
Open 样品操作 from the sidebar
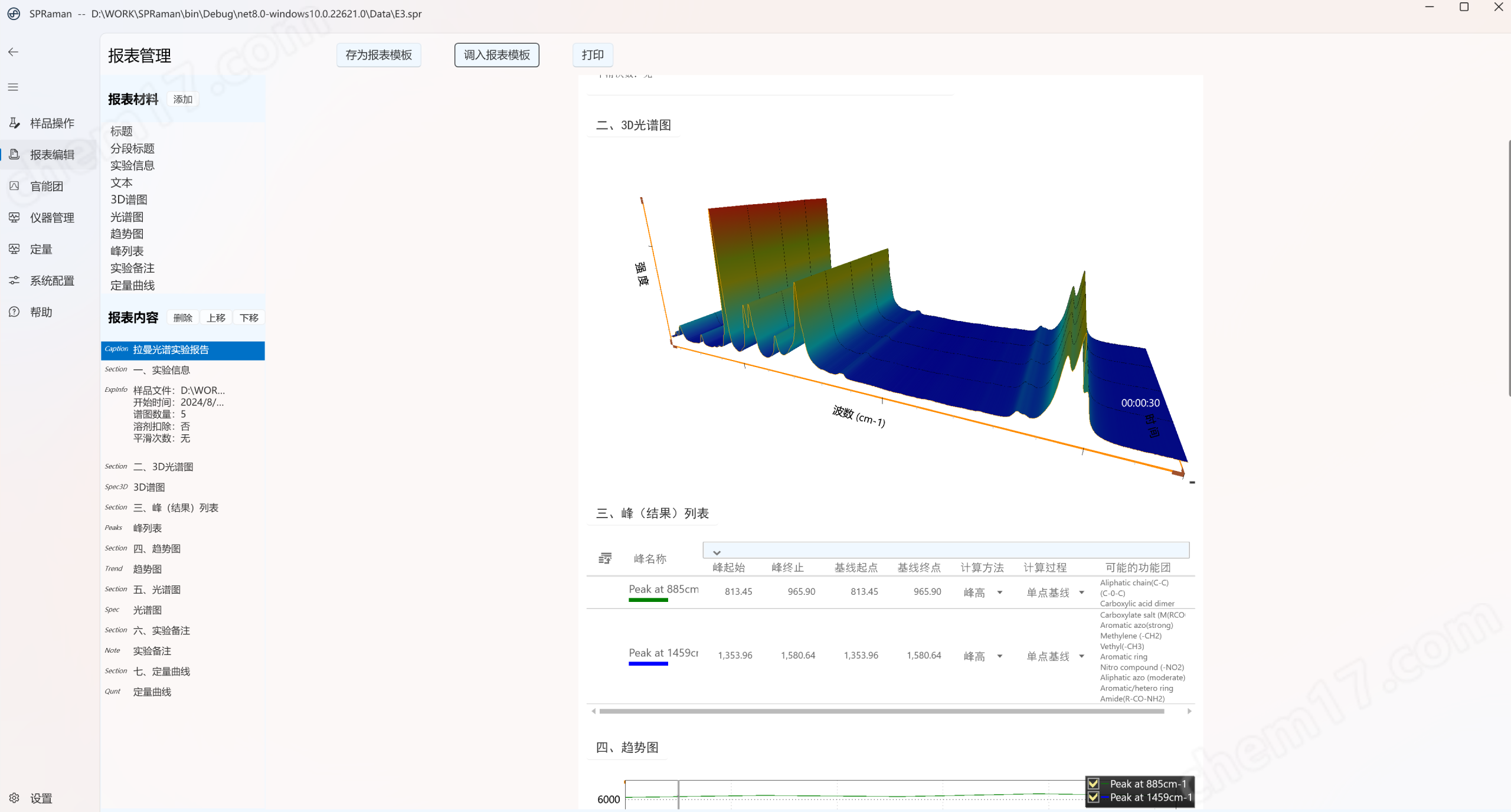click(52, 123)
